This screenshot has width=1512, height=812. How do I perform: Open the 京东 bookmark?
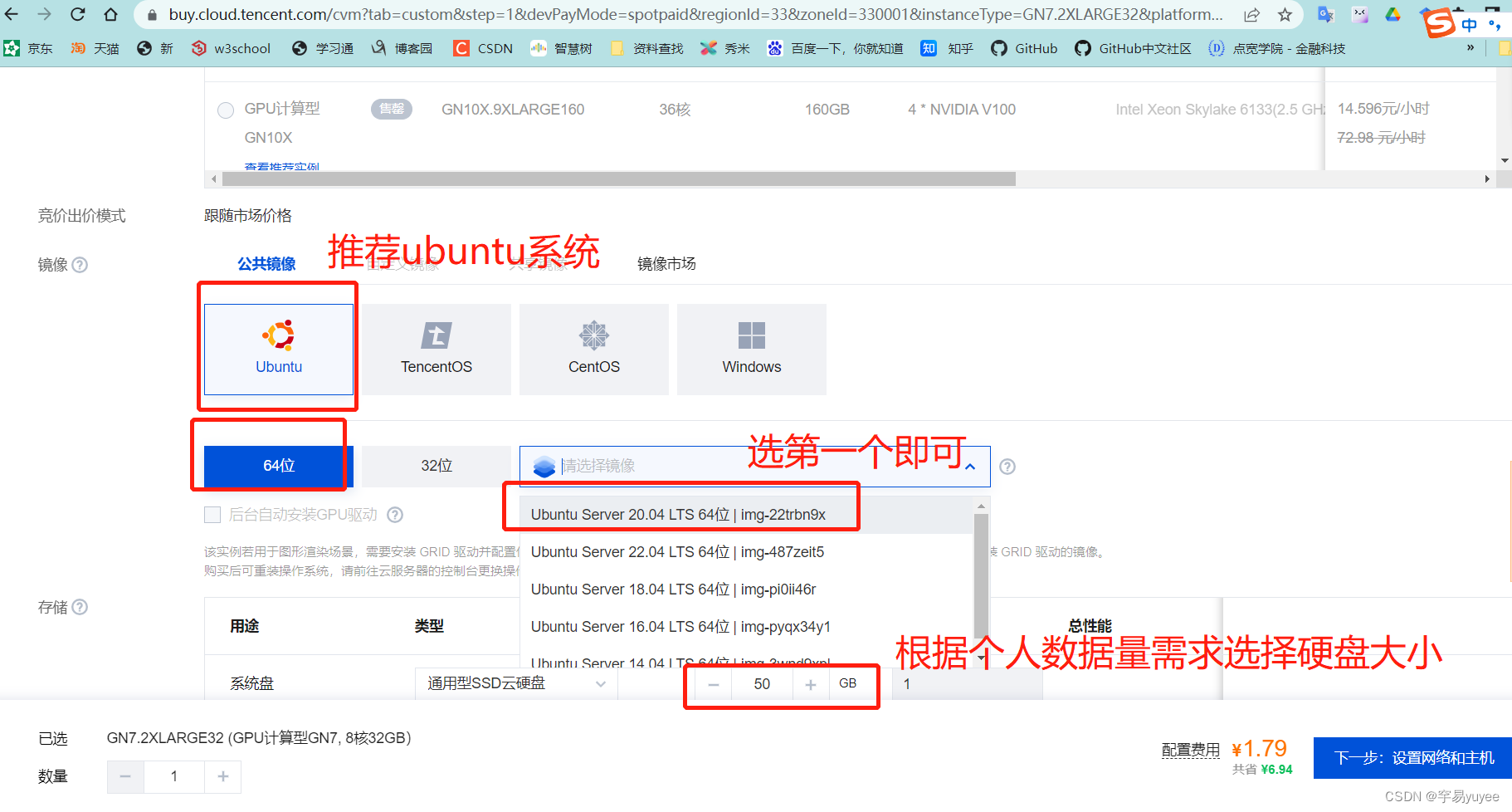coord(28,48)
